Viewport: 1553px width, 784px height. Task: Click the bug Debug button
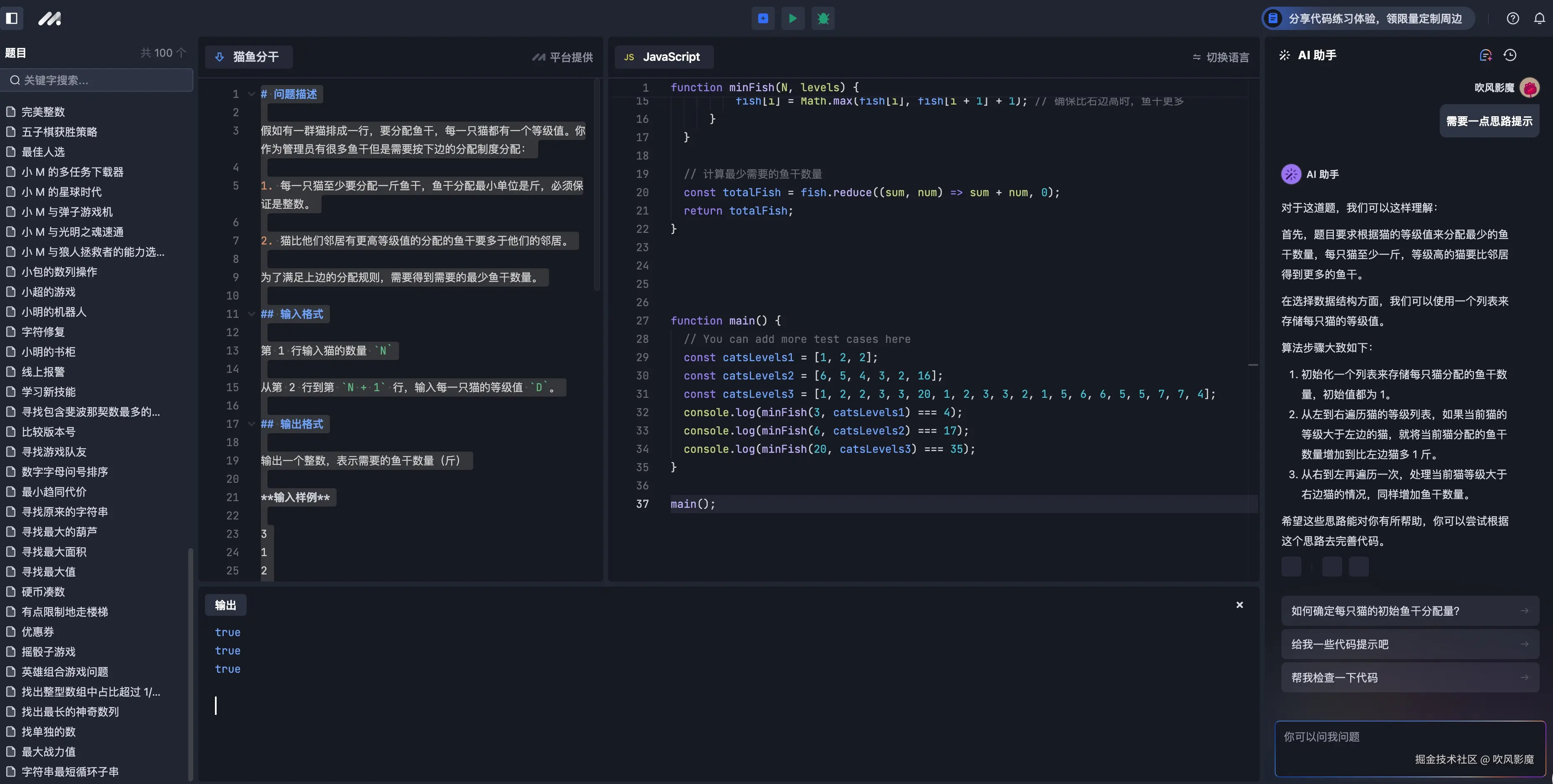823,19
